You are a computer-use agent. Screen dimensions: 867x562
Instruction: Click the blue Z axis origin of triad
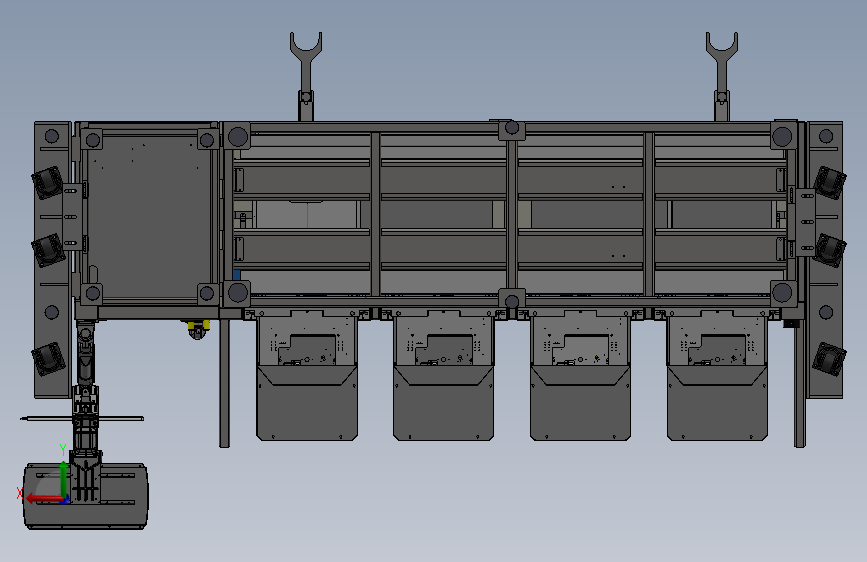(65, 500)
